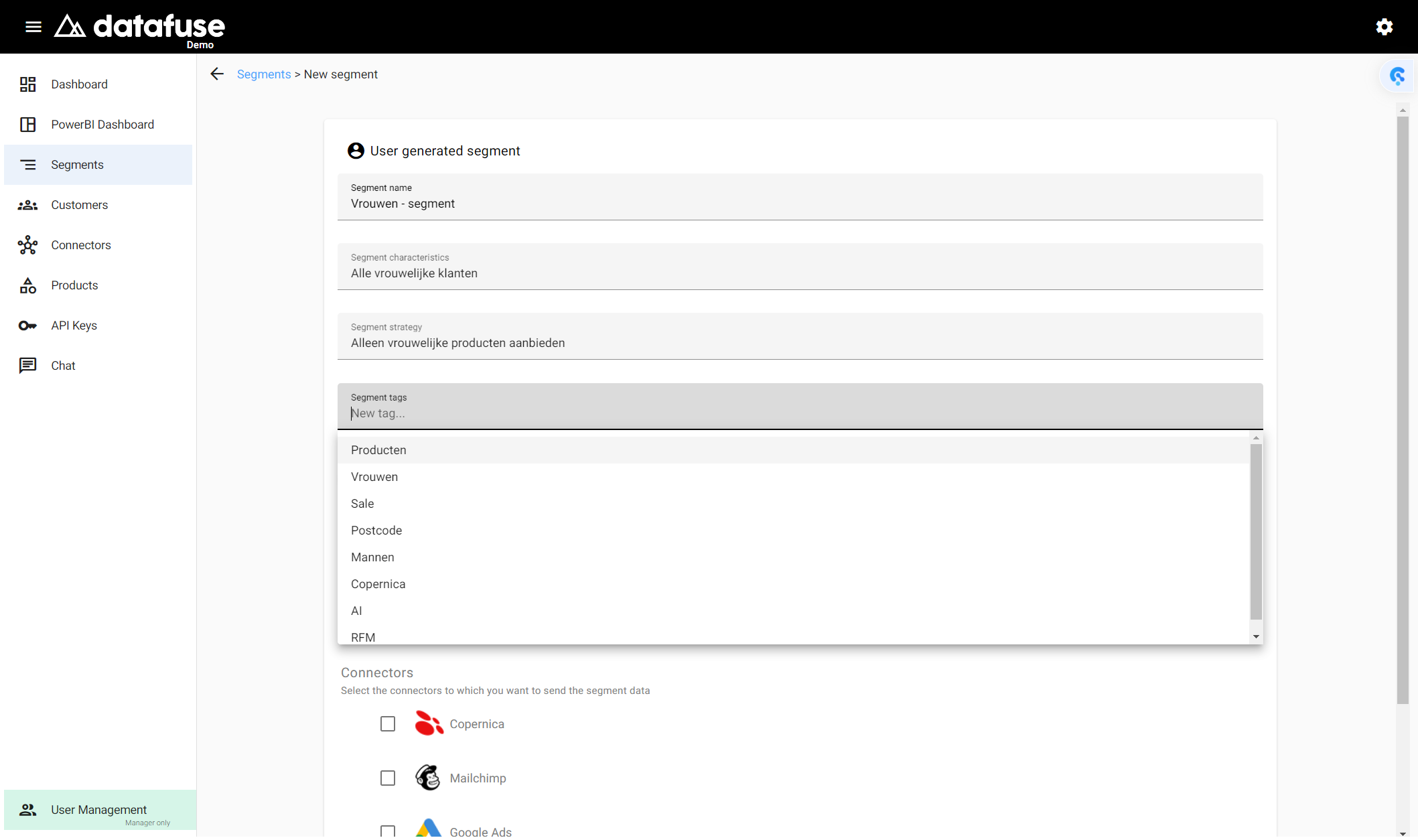Pick the Copernica tag option

coord(794,584)
